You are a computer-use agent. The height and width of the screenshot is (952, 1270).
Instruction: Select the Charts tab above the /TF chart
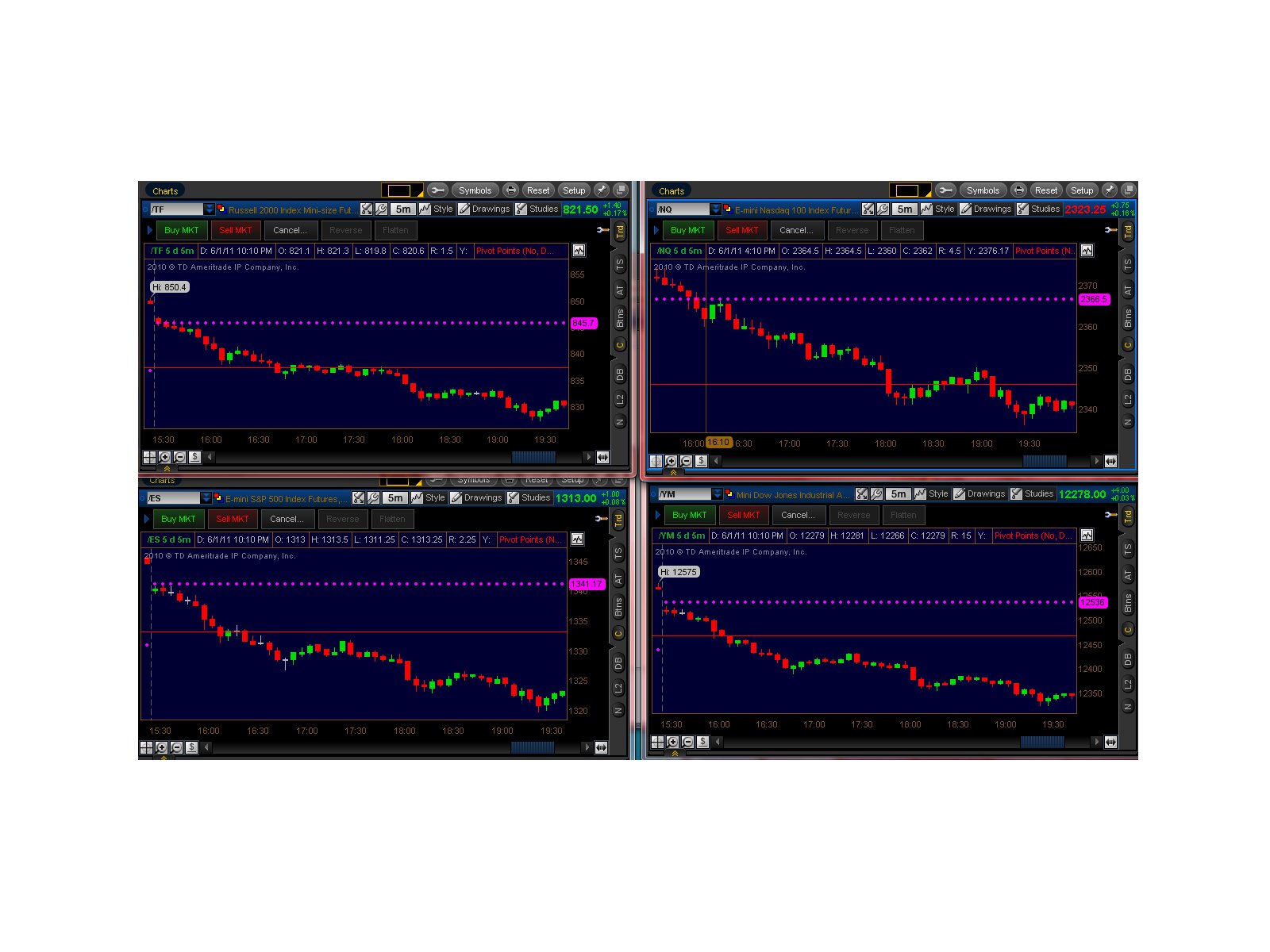(x=165, y=191)
